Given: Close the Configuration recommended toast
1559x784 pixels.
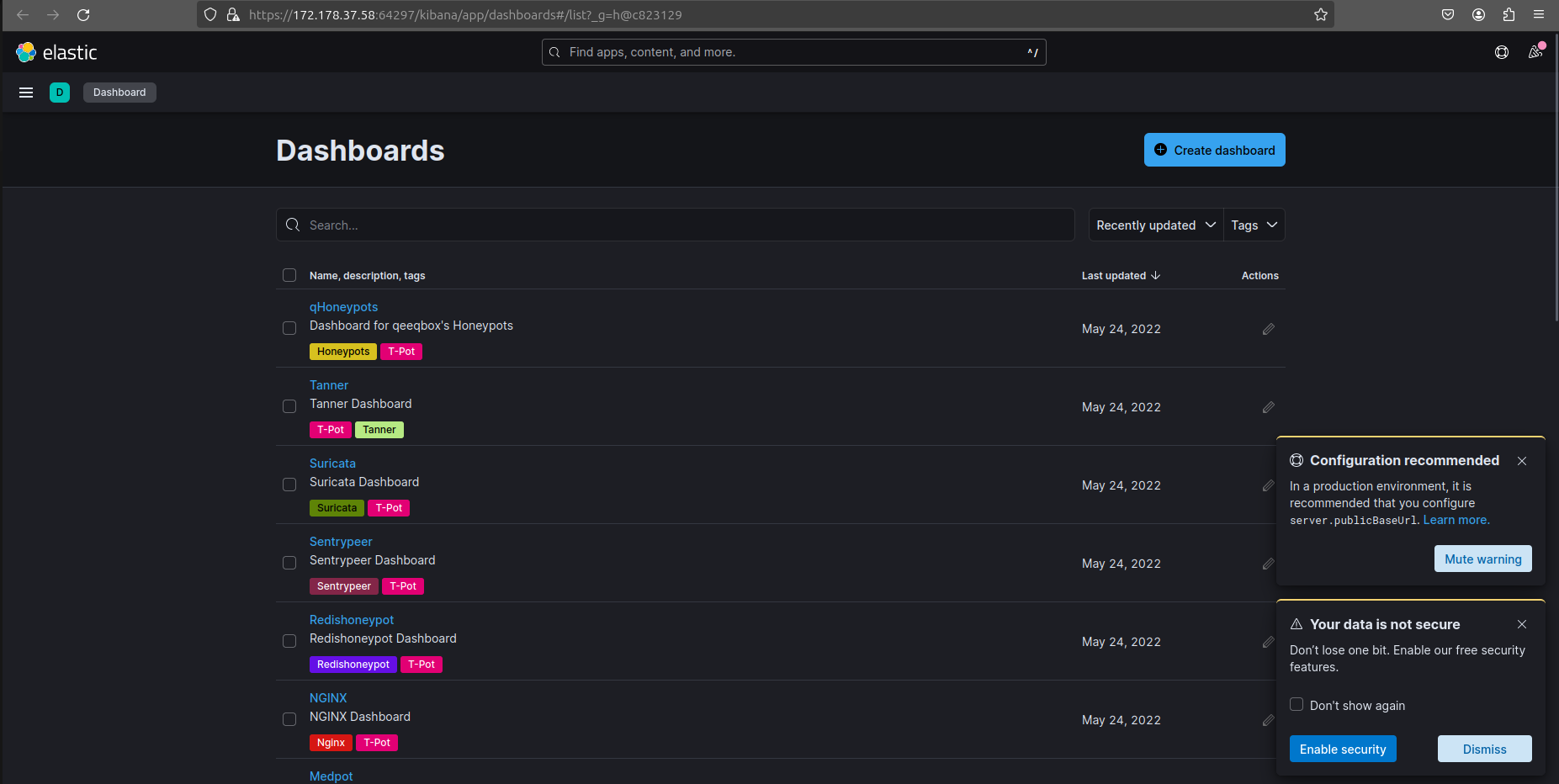Looking at the screenshot, I should point(1522,461).
